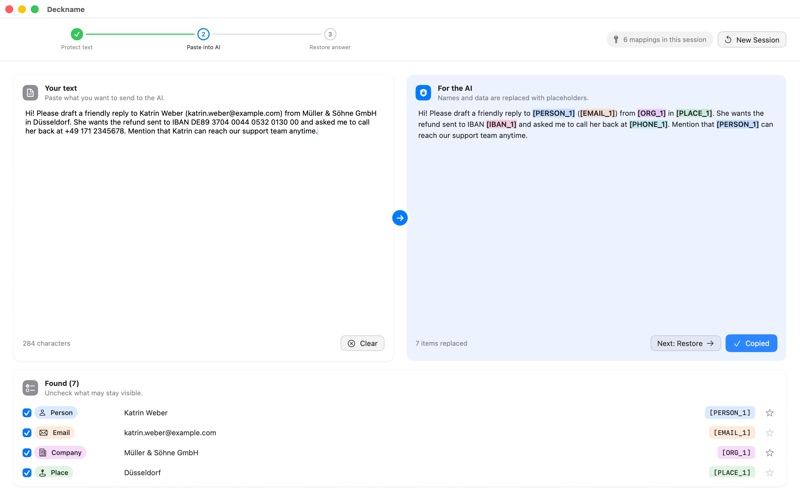Star the Düsseldorf place mapping
The height and width of the screenshot is (500, 800).
pyautogui.click(x=769, y=472)
